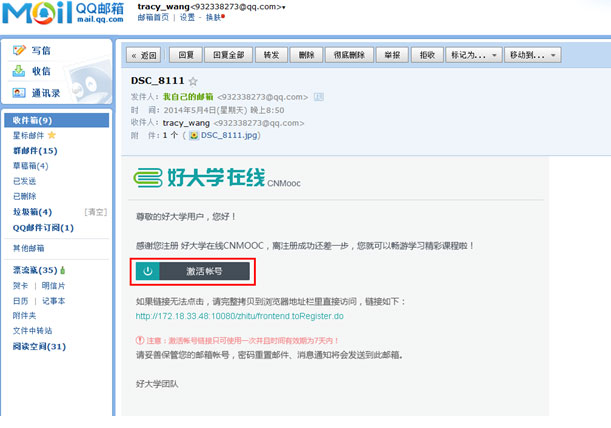Click the power icon on activation button
Image resolution: width=611 pixels, height=428 pixels.
coord(148,271)
